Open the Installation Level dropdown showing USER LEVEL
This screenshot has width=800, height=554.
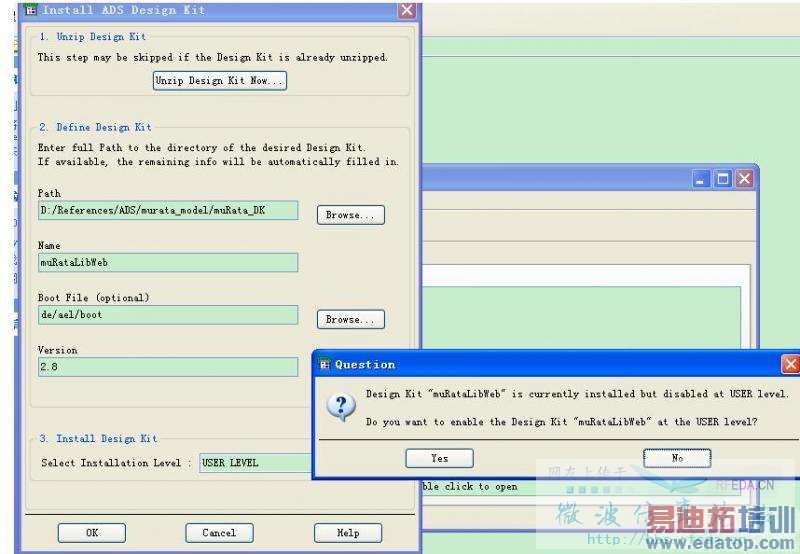click(x=255, y=463)
